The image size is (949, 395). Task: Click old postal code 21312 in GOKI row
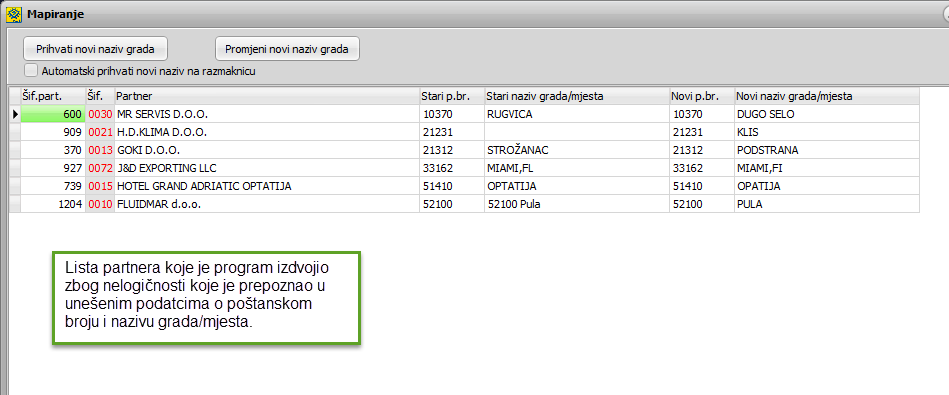click(452, 150)
